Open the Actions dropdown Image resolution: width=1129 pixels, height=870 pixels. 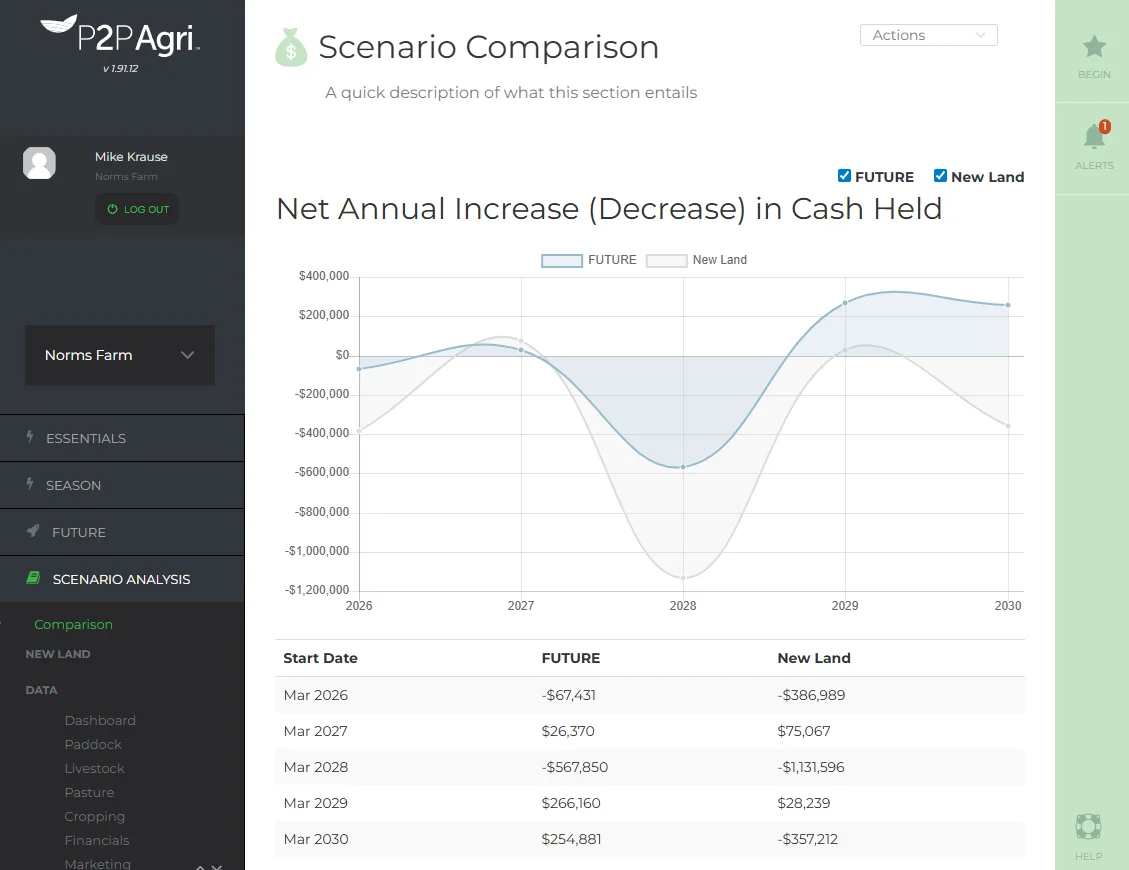[x=928, y=34]
